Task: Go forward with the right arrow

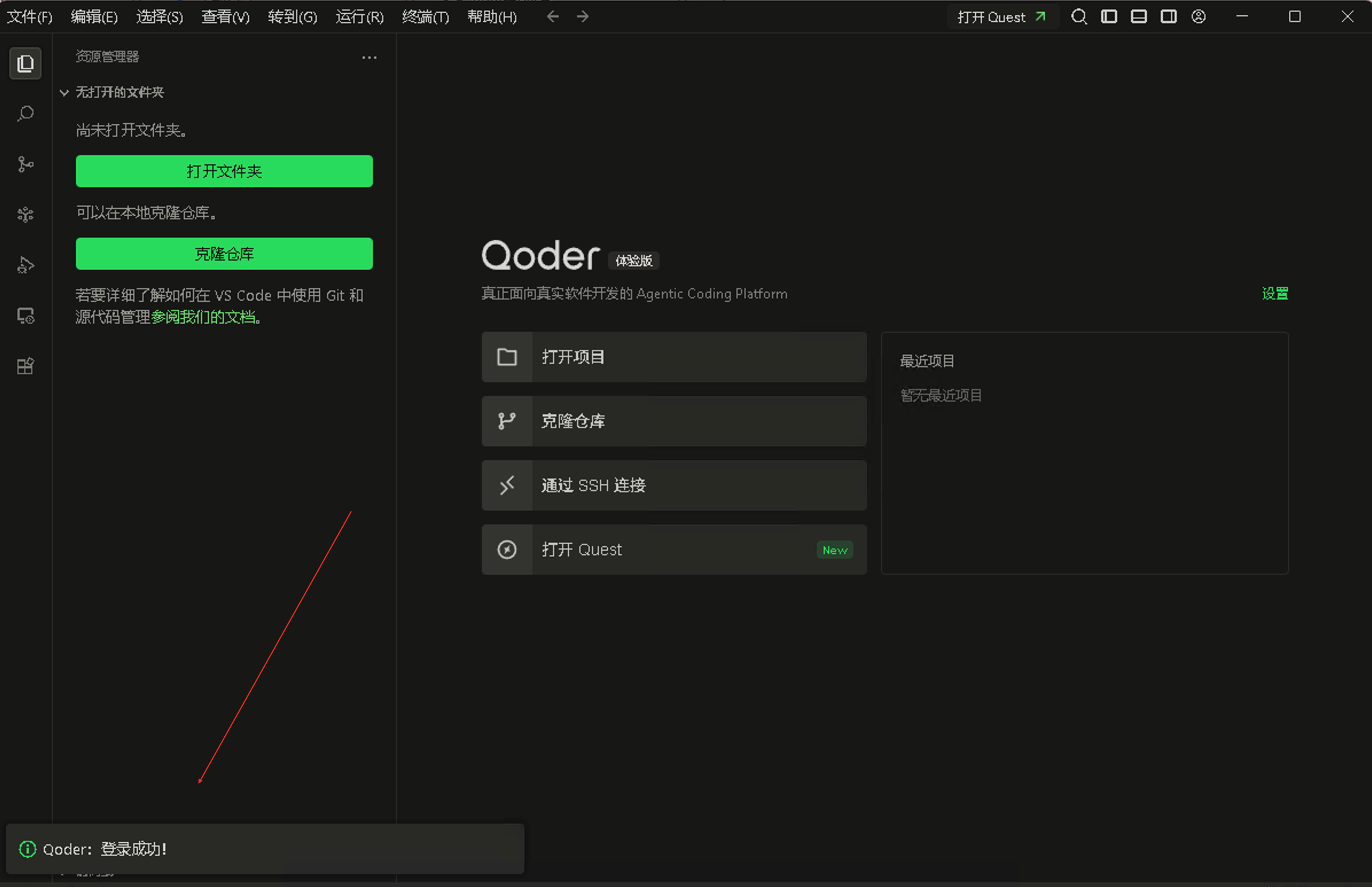Action: coord(583,17)
